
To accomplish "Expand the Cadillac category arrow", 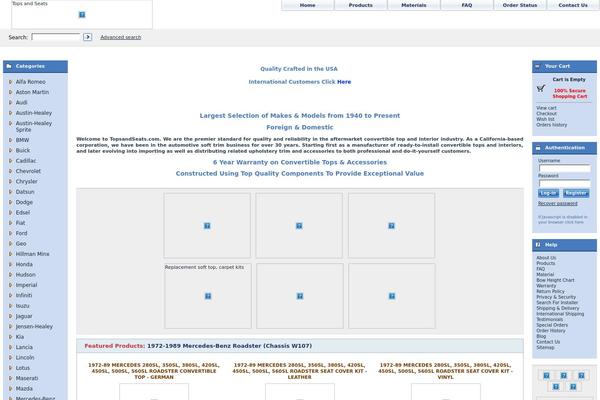I will pyautogui.click(x=10, y=160).
